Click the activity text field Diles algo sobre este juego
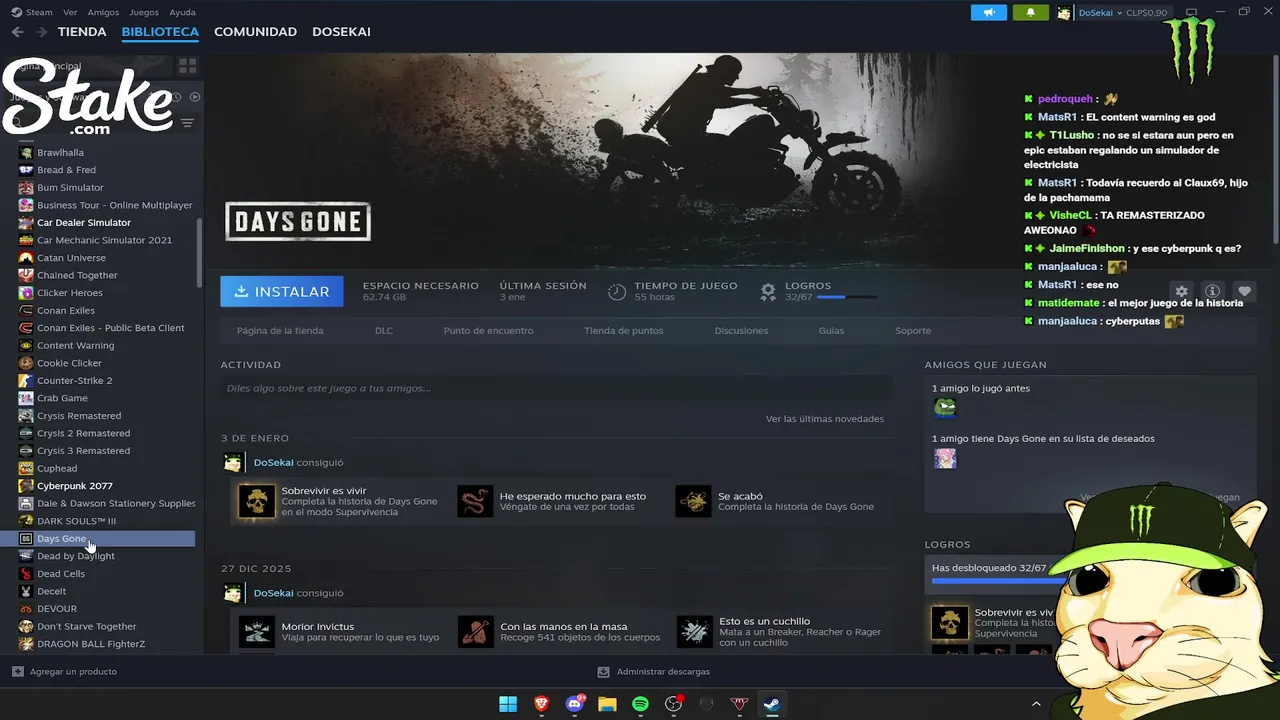The image size is (1280, 720). [x=556, y=388]
